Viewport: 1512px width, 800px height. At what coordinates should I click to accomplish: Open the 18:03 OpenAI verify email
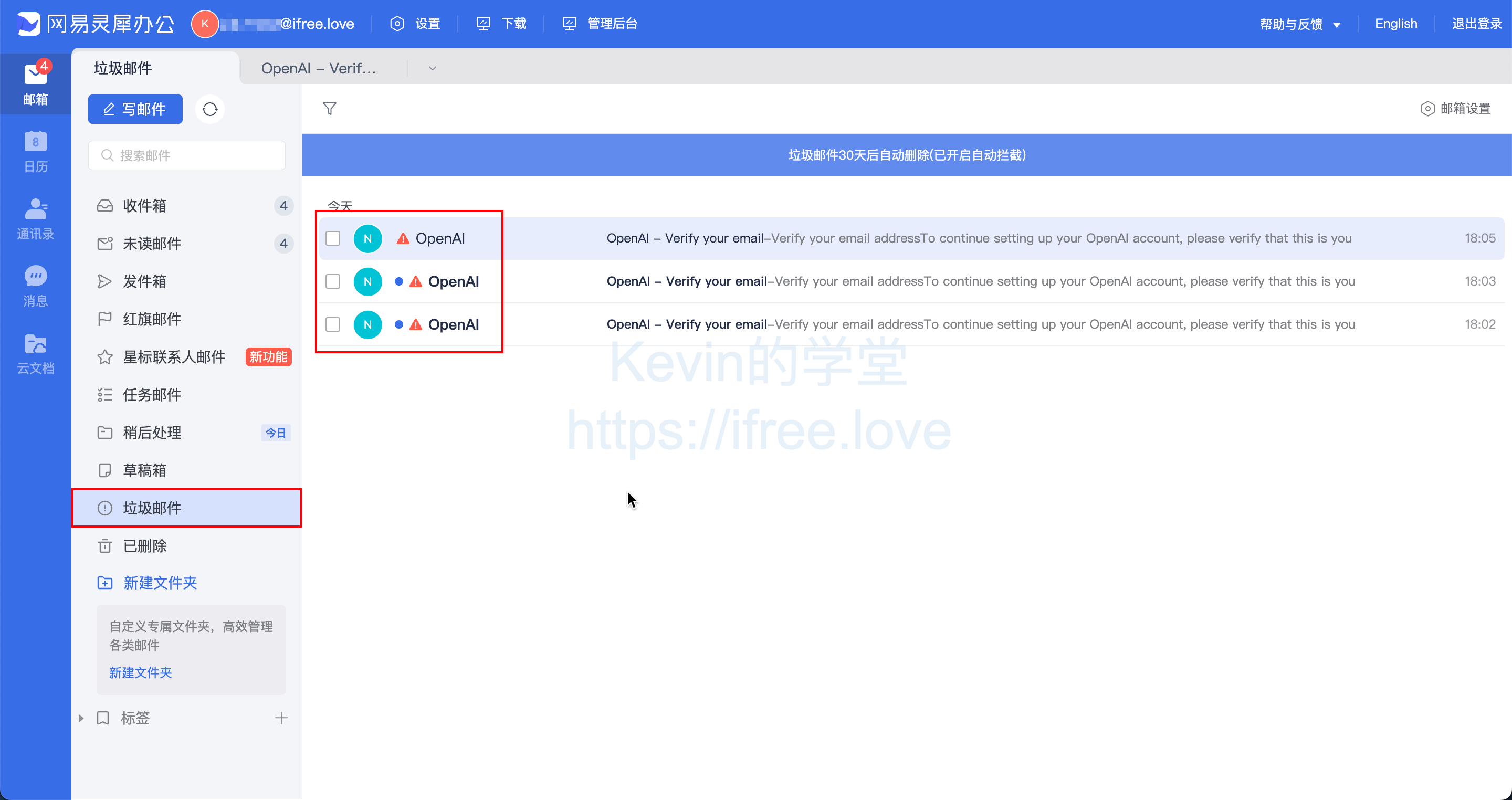911,282
